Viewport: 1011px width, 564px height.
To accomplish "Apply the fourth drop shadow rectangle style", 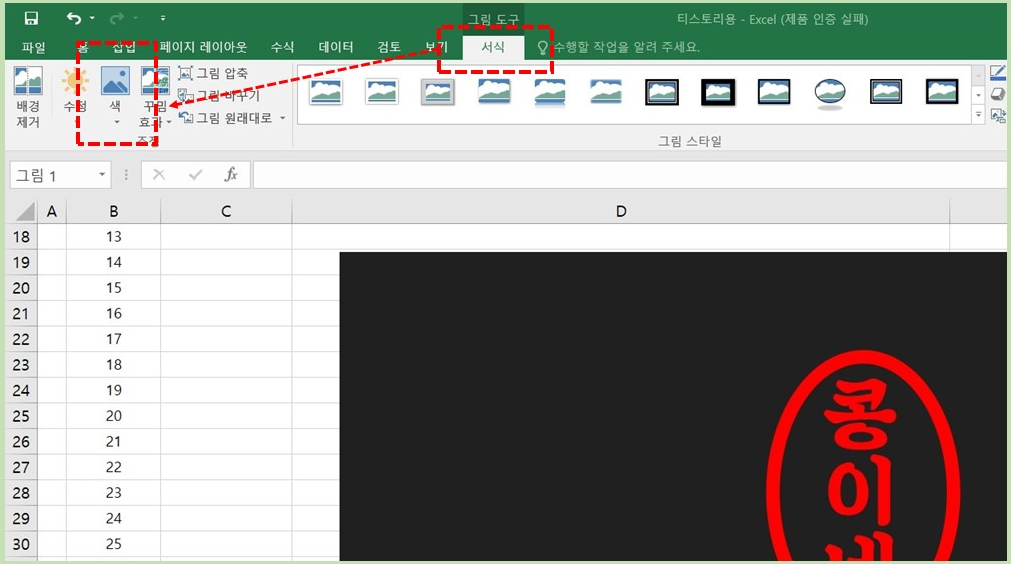I will (494, 92).
